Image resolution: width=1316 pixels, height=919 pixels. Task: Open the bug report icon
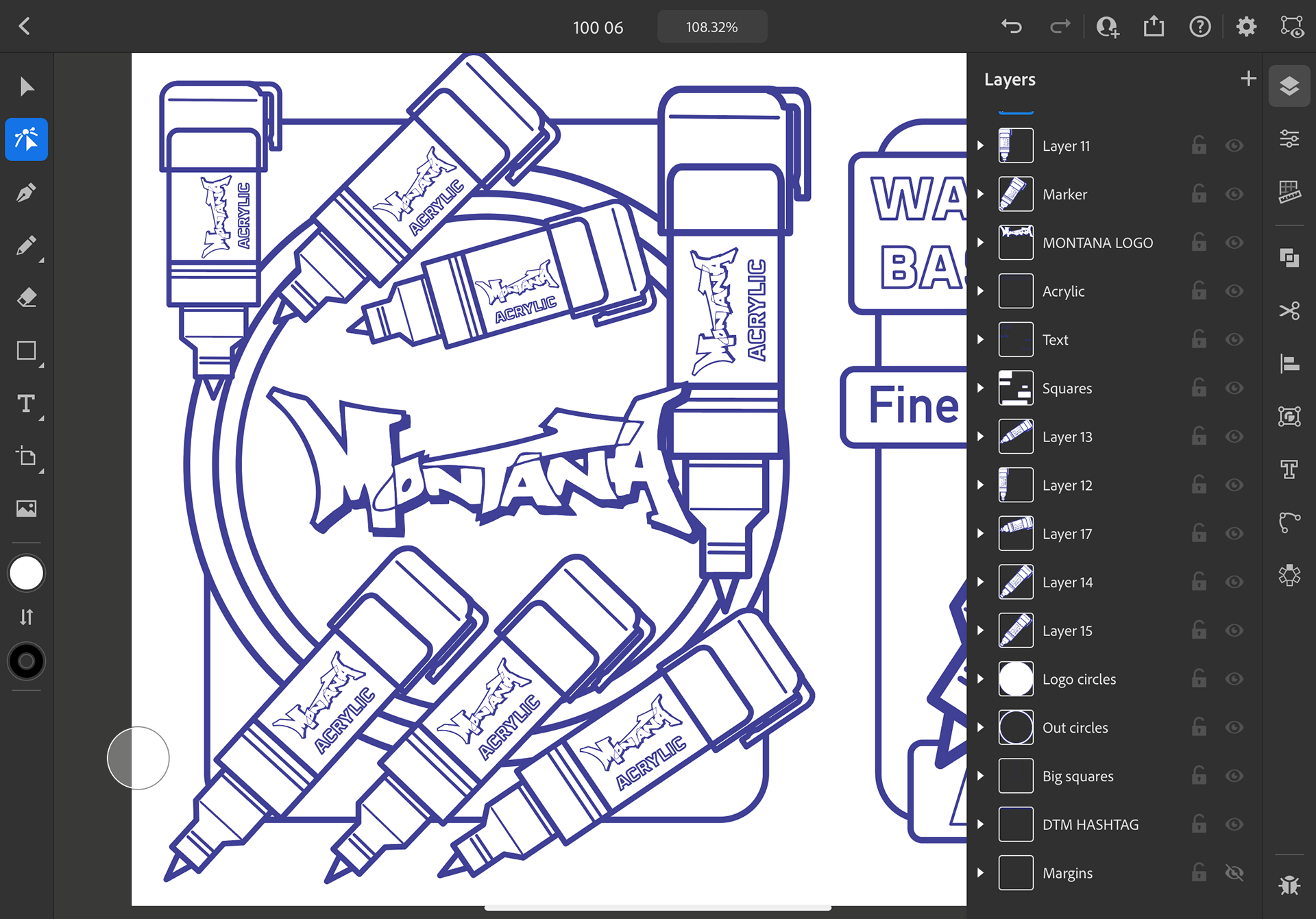point(1289,885)
